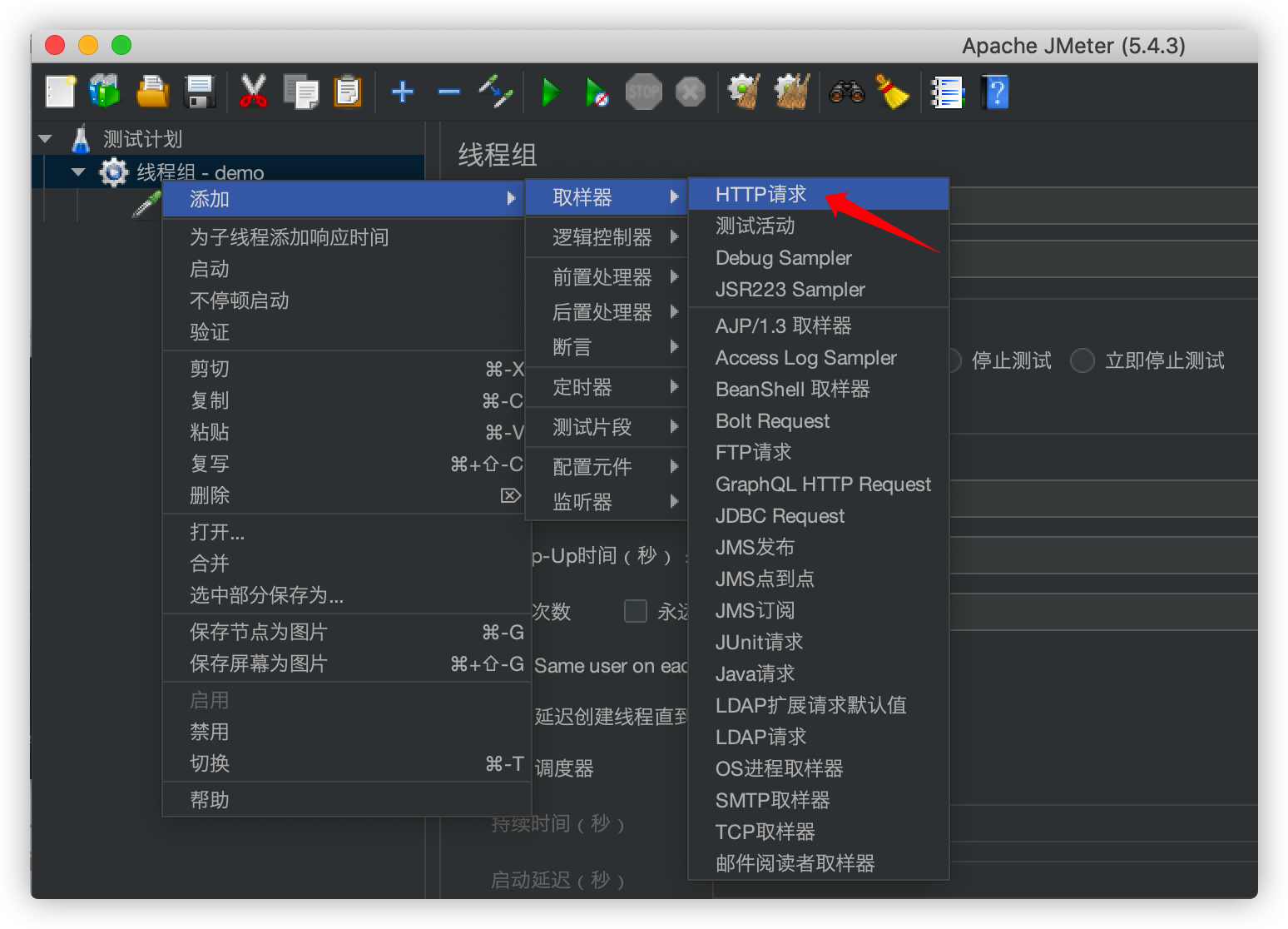This screenshot has height=929, width=1288.
Task: Collapse the 测试计划 tree node
Action: pyautogui.click(x=46, y=139)
